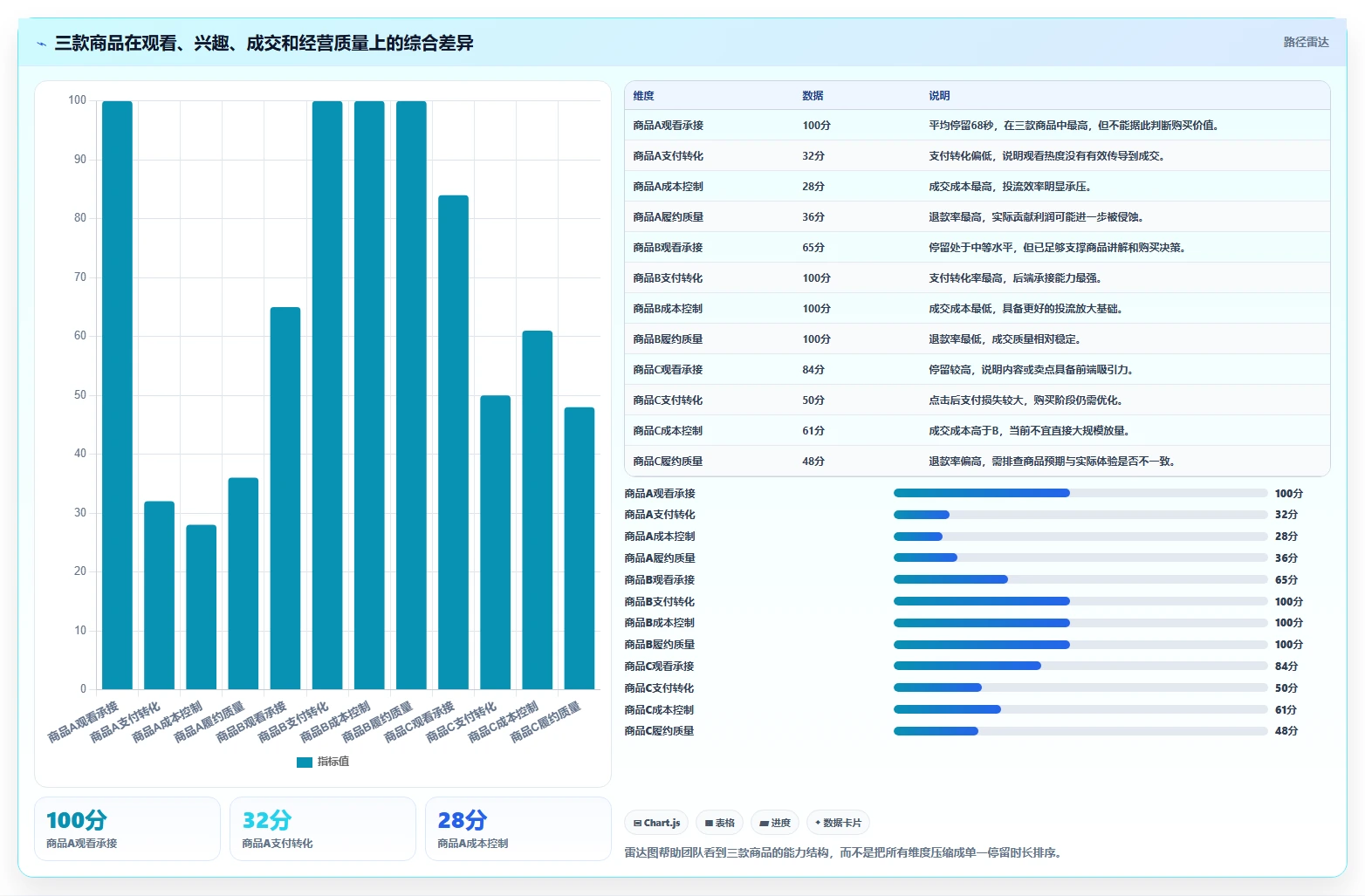Open the 100分 商品A观看承接 data card
Image resolution: width=1365 pixels, height=896 pixels.
127,829
